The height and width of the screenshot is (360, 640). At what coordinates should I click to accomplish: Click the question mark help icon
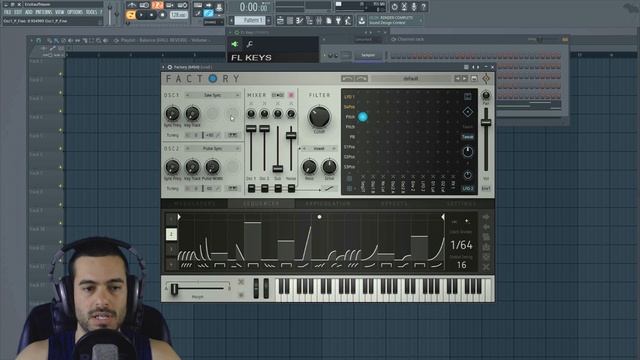[424, 6]
